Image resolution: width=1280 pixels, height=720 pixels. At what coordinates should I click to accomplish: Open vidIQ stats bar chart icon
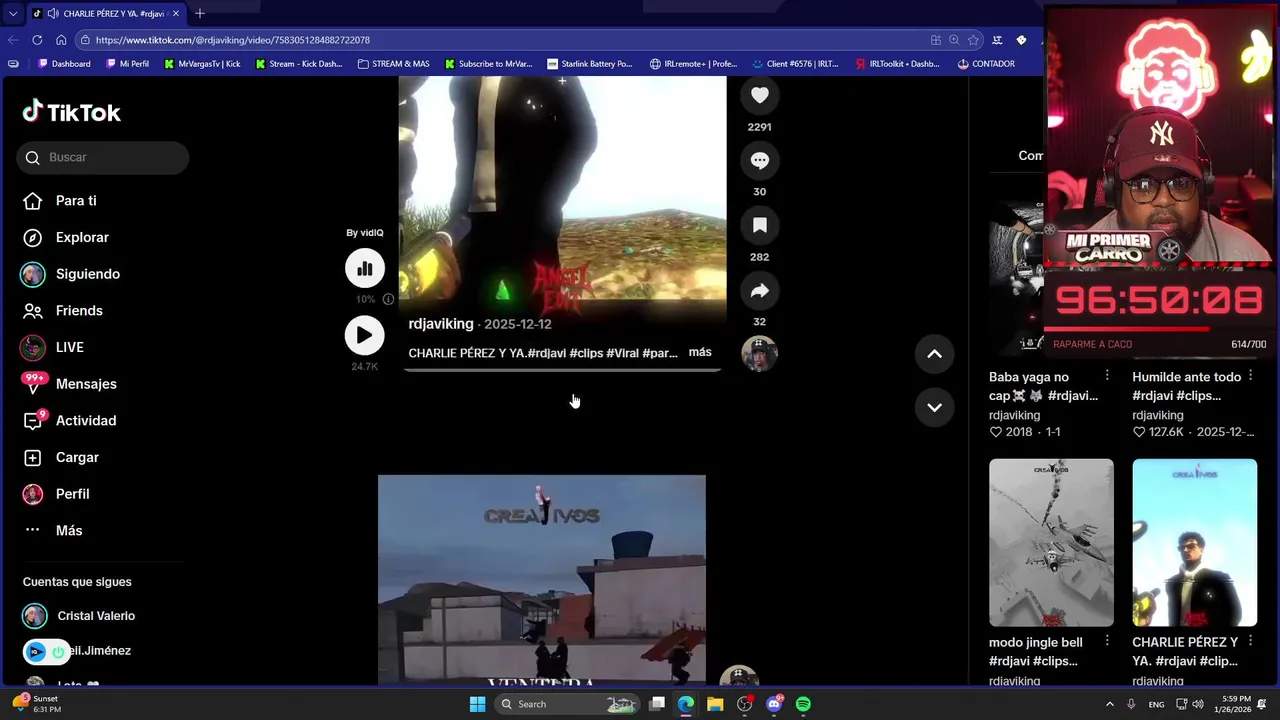click(x=365, y=268)
